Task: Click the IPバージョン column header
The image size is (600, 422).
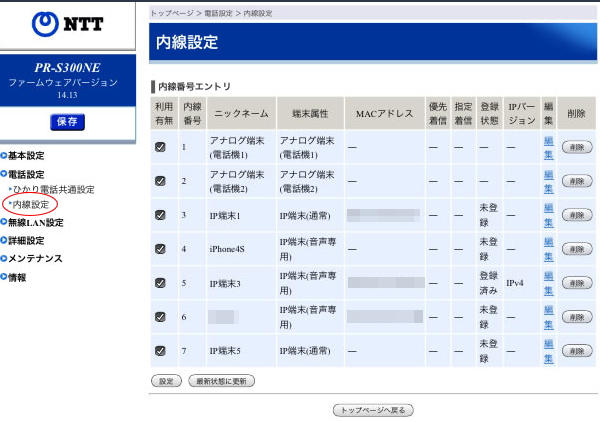Action: coord(522,114)
